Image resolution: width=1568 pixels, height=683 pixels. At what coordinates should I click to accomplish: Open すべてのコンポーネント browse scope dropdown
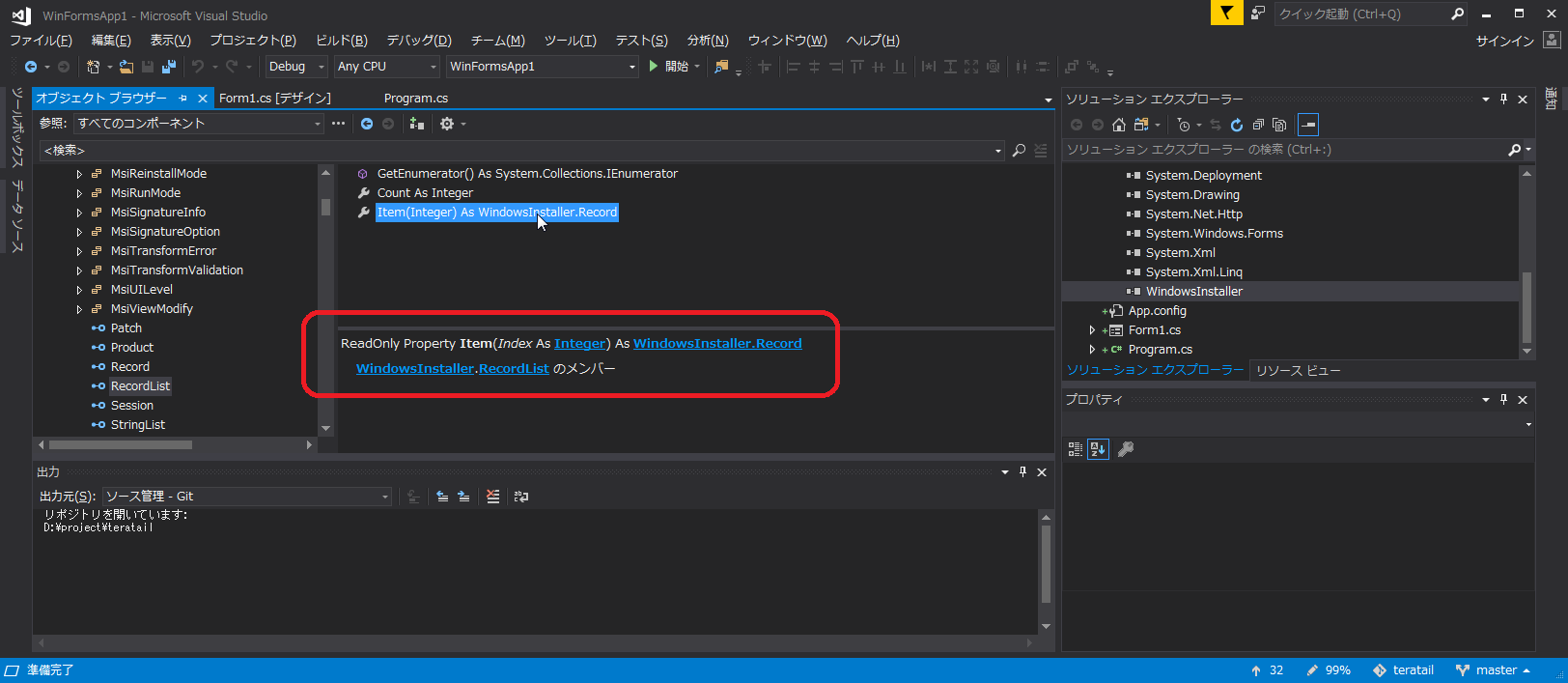coord(199,124)
